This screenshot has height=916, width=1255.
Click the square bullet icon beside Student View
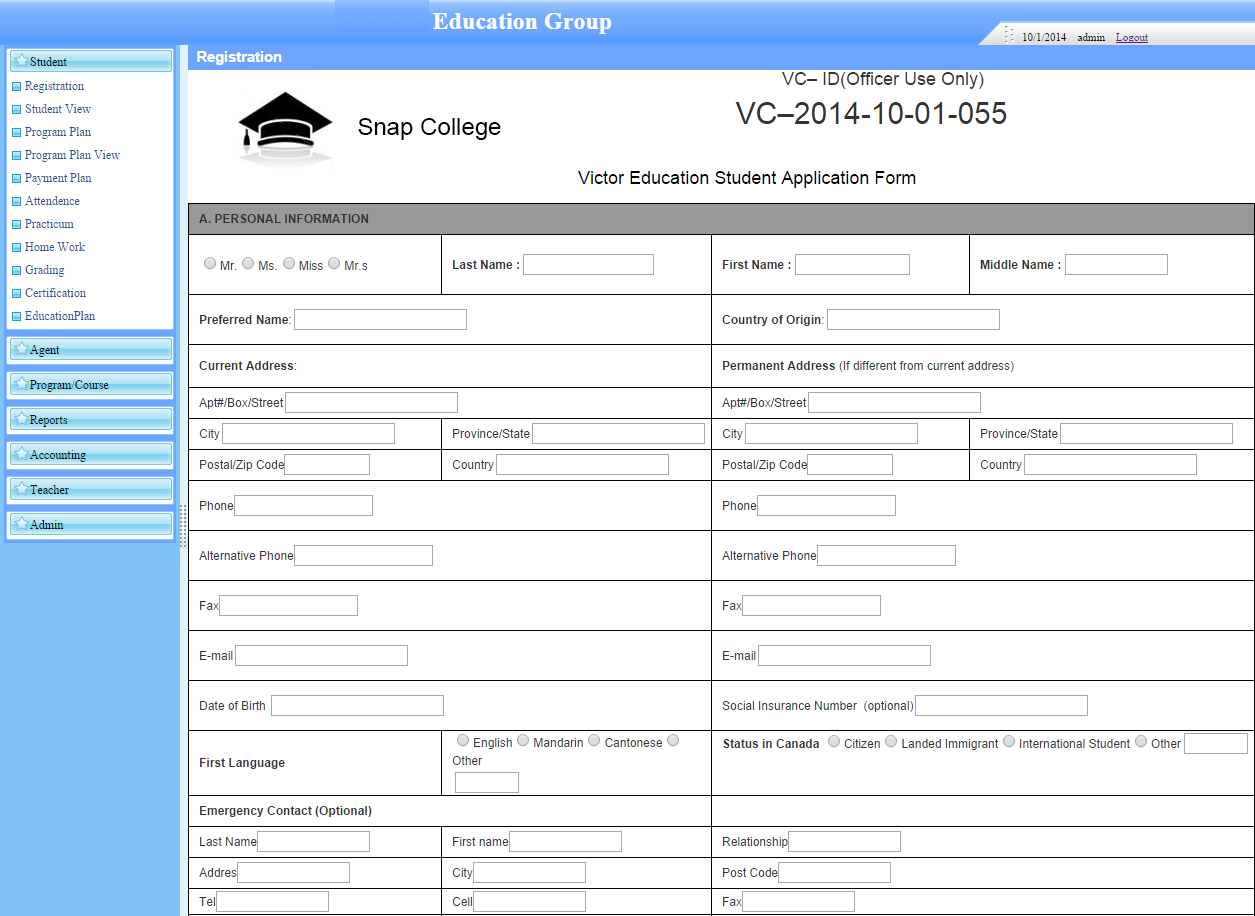coord(16,110)
